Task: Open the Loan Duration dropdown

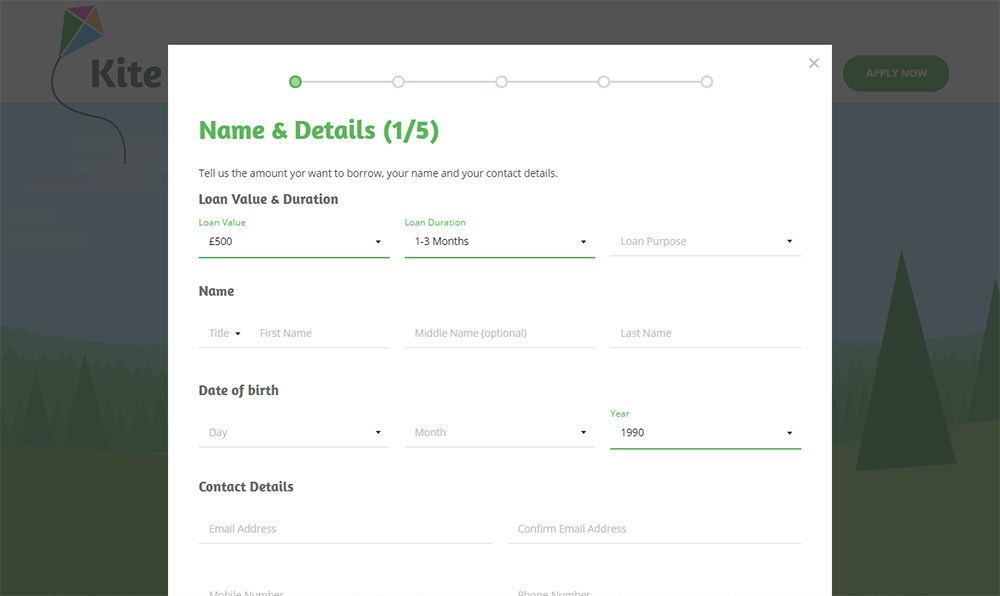Action: tap(499, 242)
